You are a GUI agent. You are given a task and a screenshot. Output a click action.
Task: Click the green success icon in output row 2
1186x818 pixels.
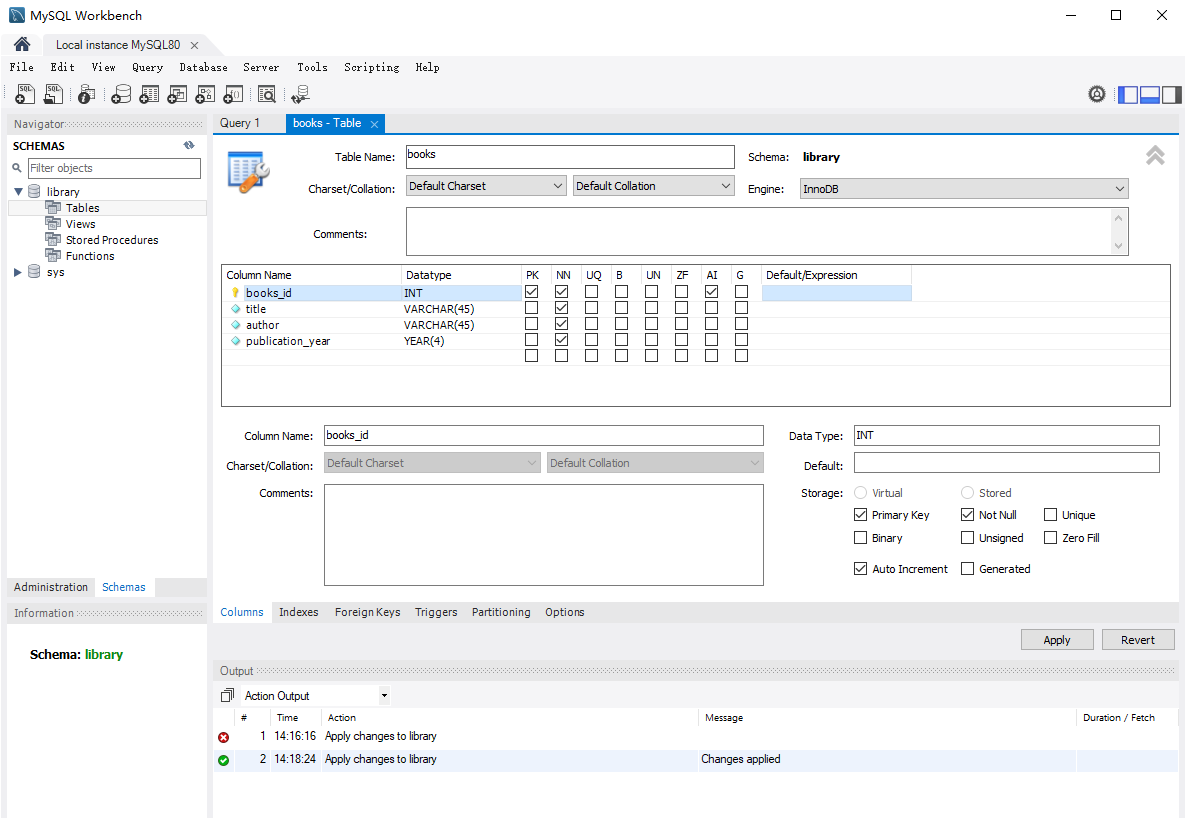(224, 760)
